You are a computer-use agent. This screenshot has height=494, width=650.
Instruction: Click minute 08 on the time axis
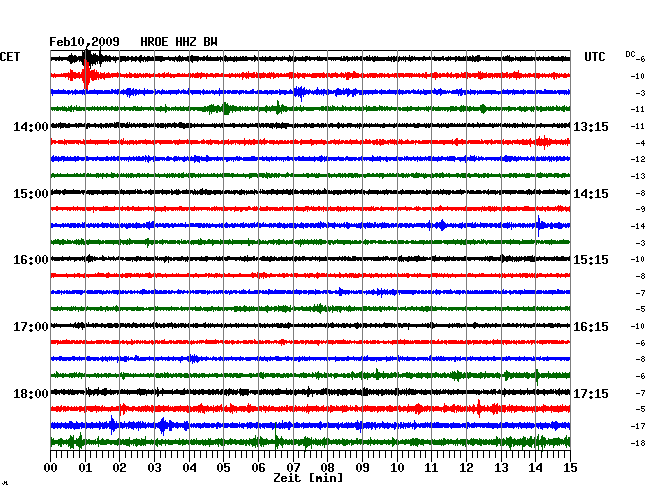(x=327, y=468)
